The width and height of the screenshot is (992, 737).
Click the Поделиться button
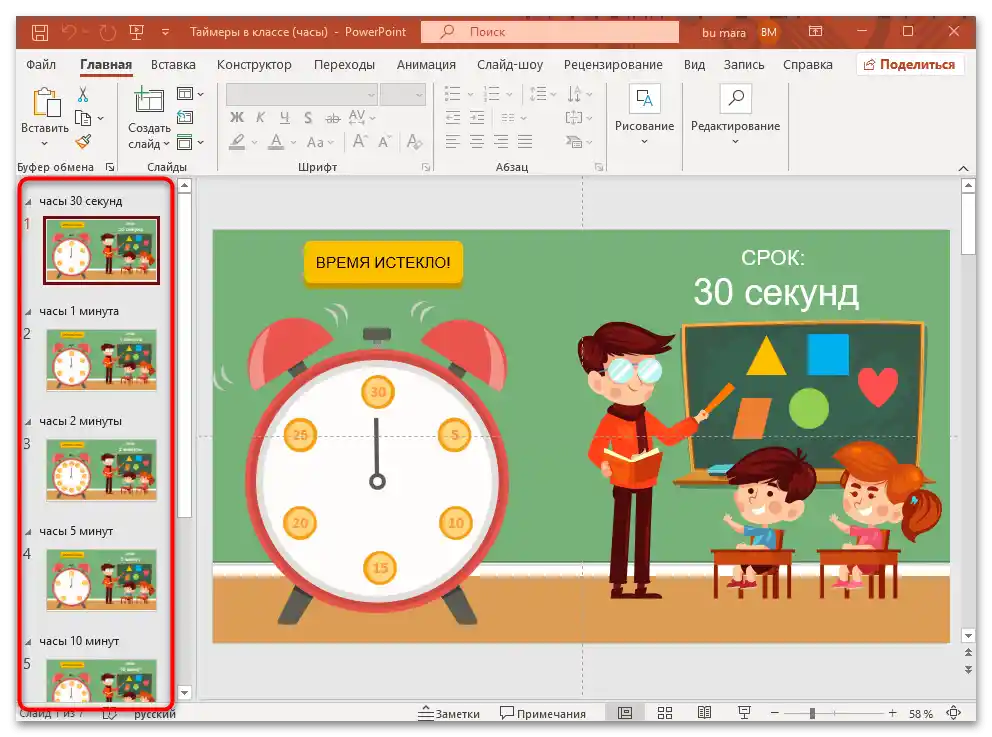point(910,63)
